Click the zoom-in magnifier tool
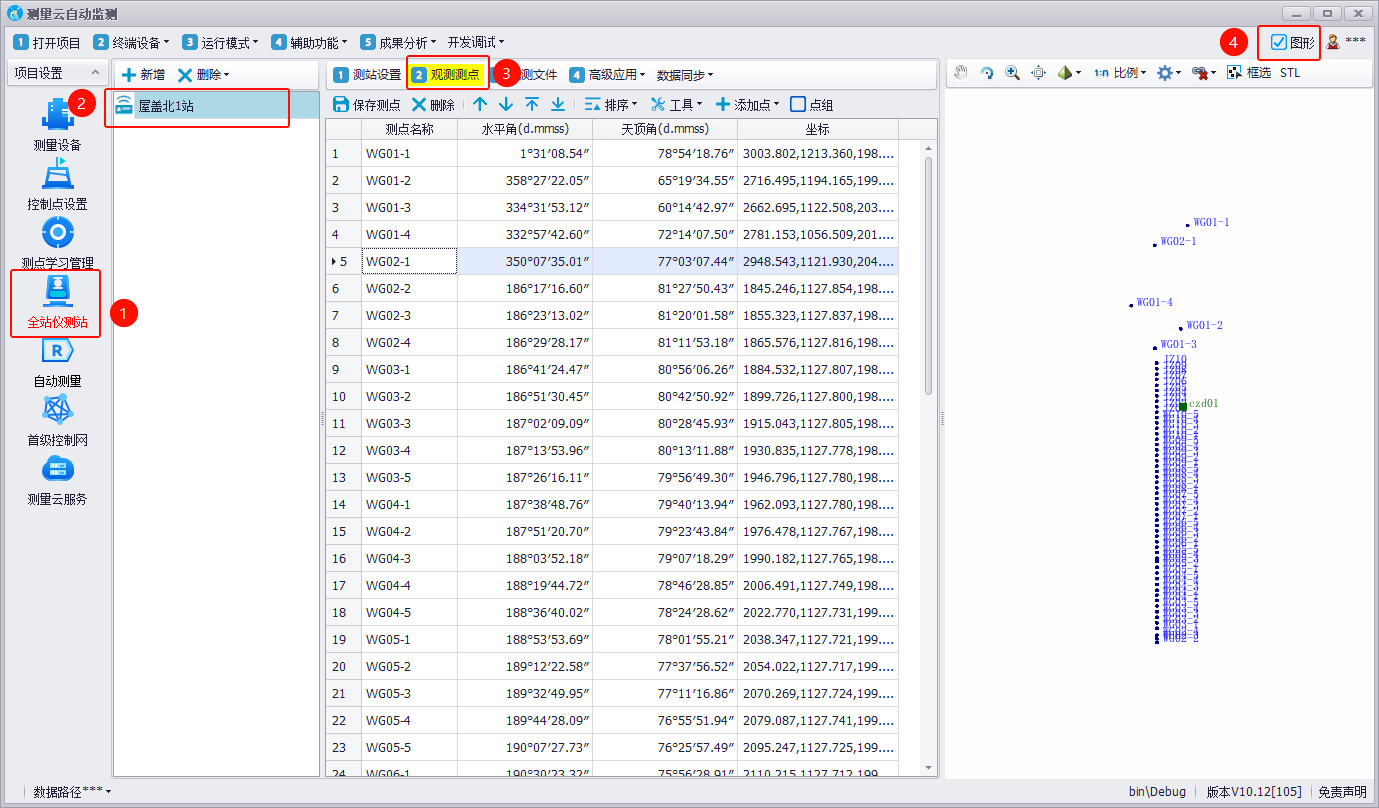 [x=1012, y=73]
